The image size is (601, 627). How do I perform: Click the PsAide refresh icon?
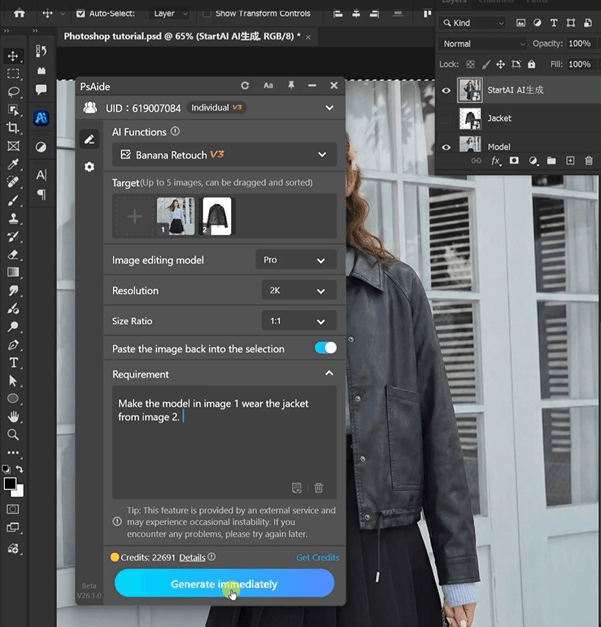(245, 86)
